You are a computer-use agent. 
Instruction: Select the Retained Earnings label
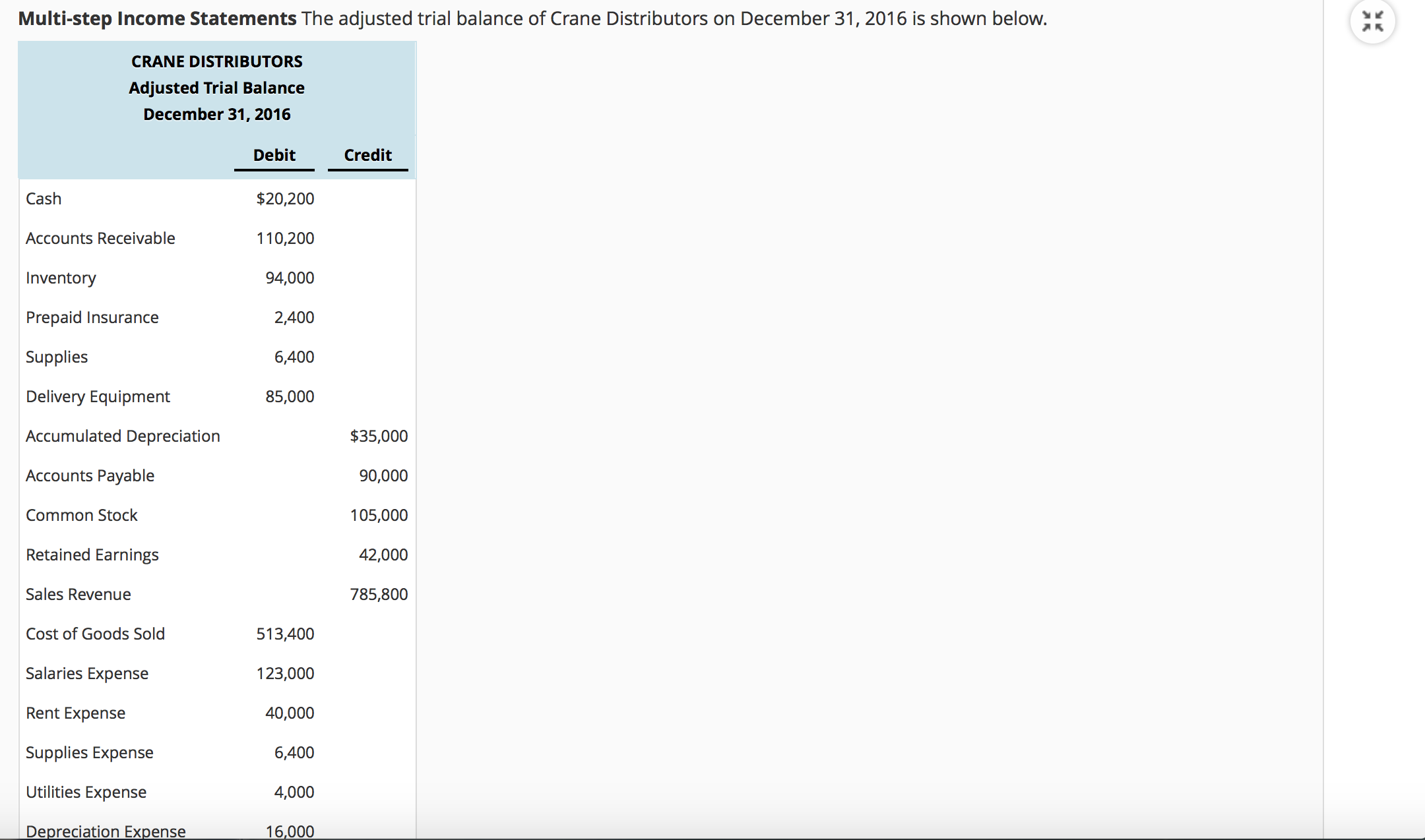point(92,555)
